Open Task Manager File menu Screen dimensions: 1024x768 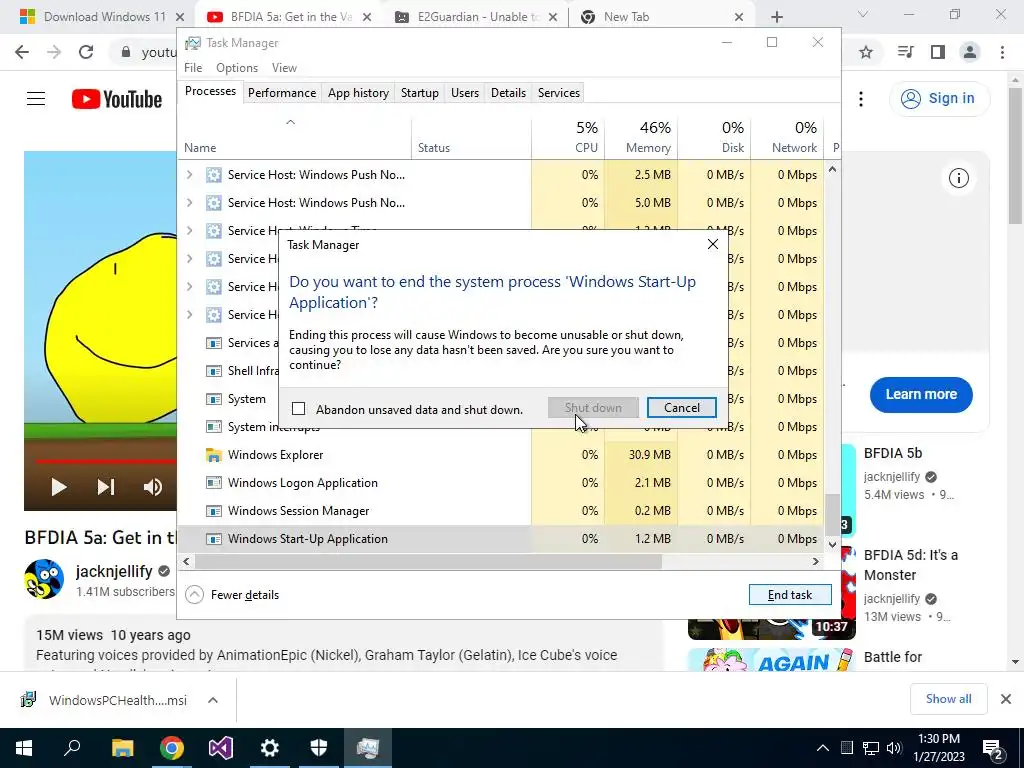coord(193,68)
